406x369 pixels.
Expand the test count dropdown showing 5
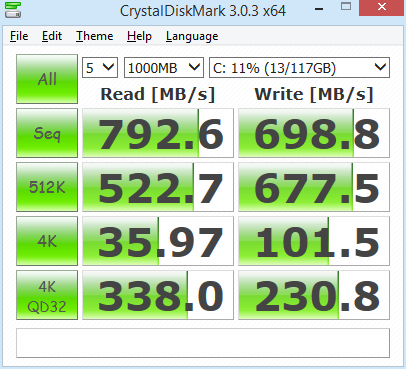point(100,68)
